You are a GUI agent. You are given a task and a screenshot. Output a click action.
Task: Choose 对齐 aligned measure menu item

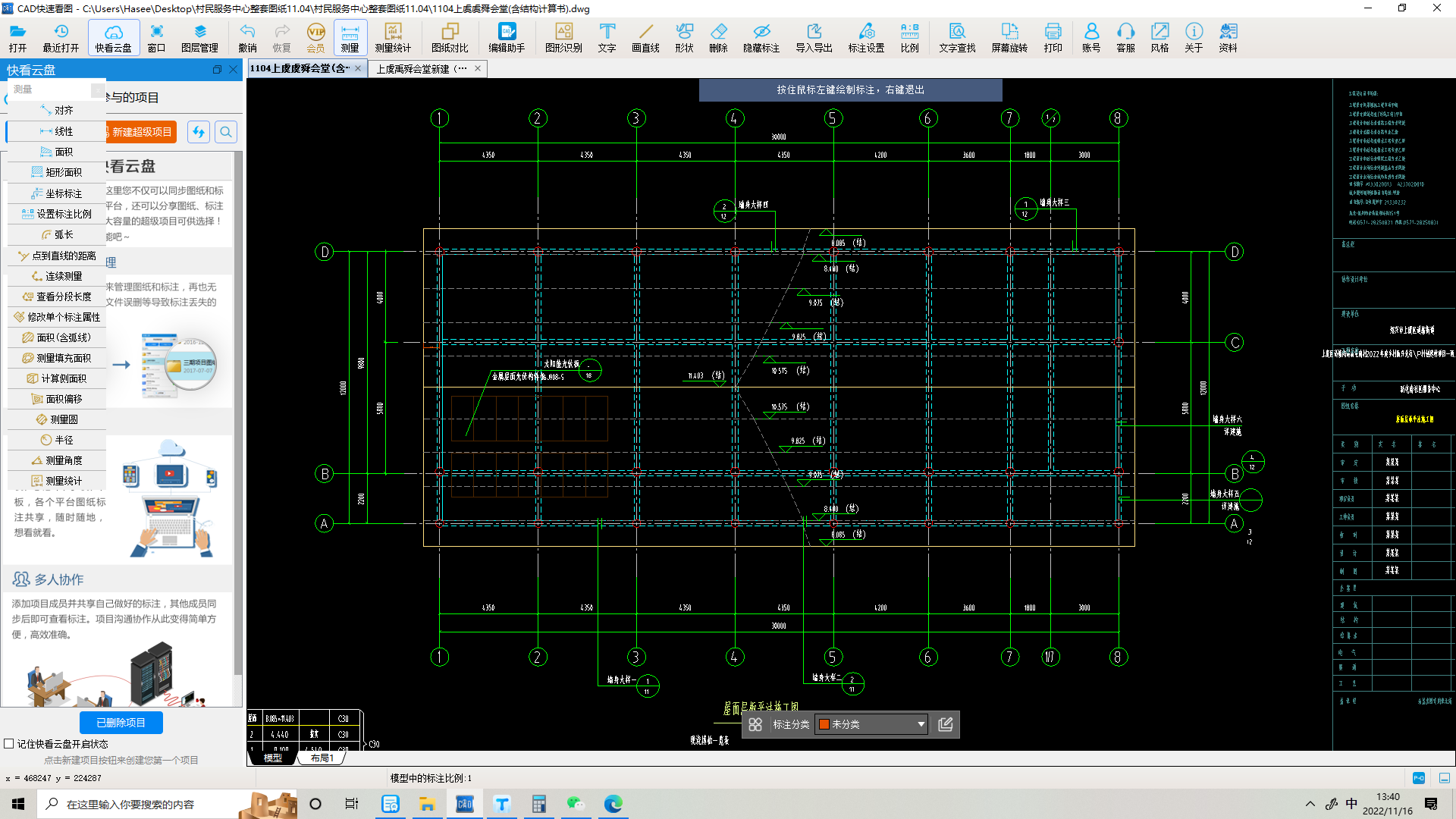pyautogui.click(x=57, y=110)
